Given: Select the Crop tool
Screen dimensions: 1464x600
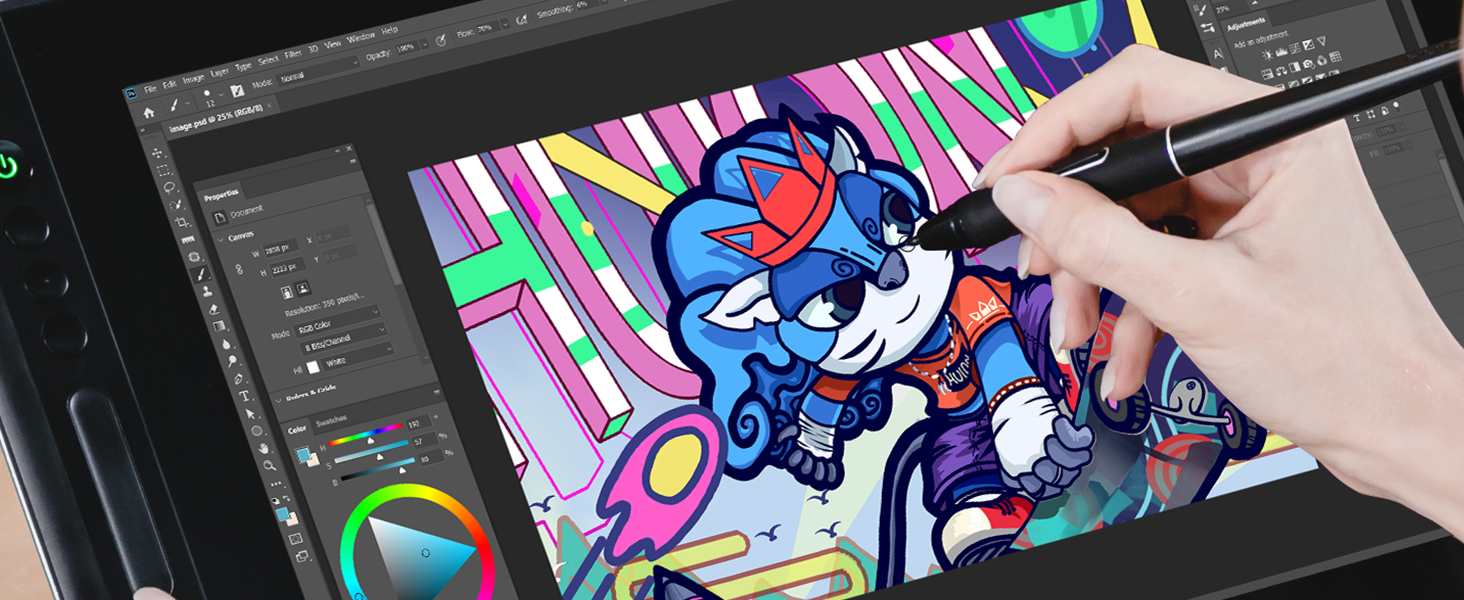Looking at the screenshot, I should 182,222.
